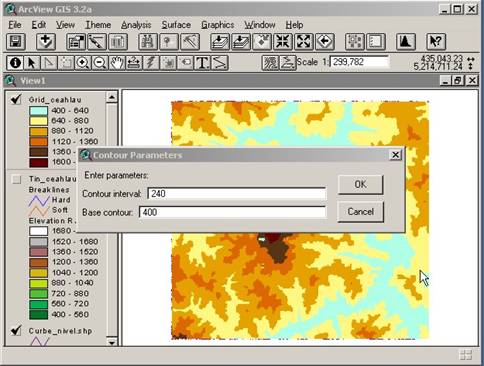484x366 pixels.
Task: Open the Analysis menu
Action: (x=136, y=25)
